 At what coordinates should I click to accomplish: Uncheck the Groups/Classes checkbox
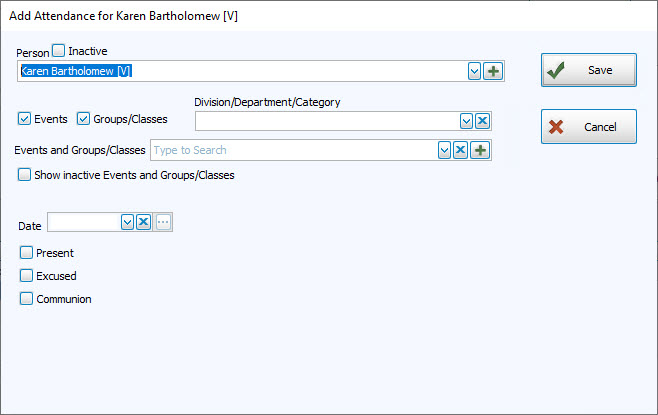84,119
